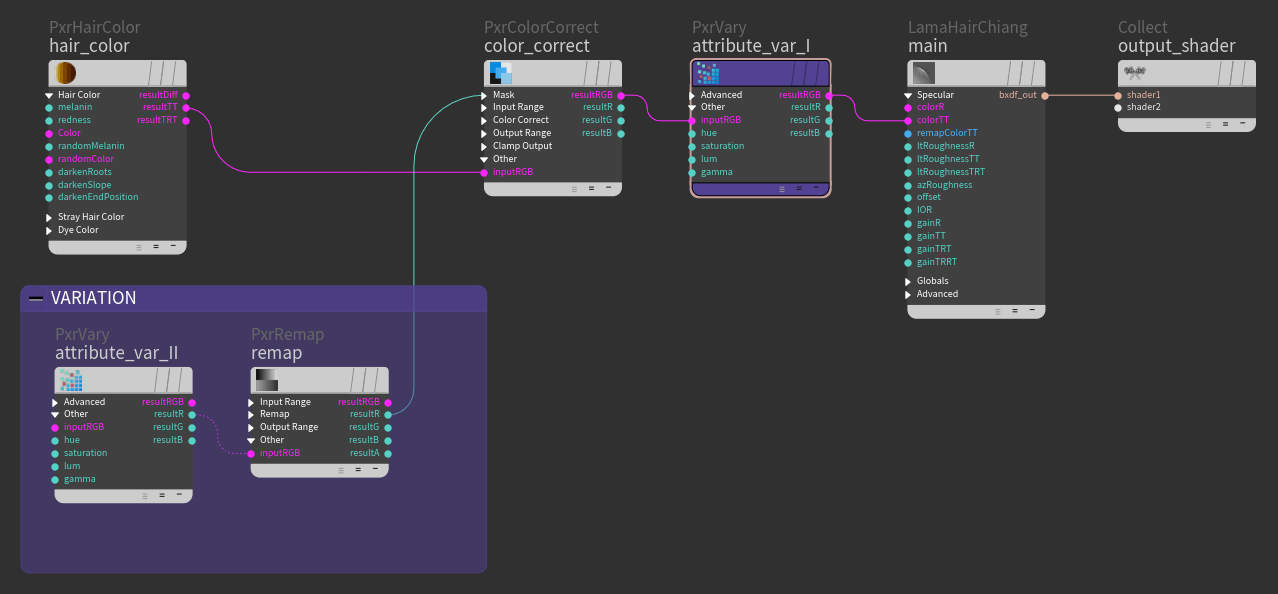The image size is (1278, 594).
Task: Collapse inputs icon on hair_color footer
Action: coord(173,246)
